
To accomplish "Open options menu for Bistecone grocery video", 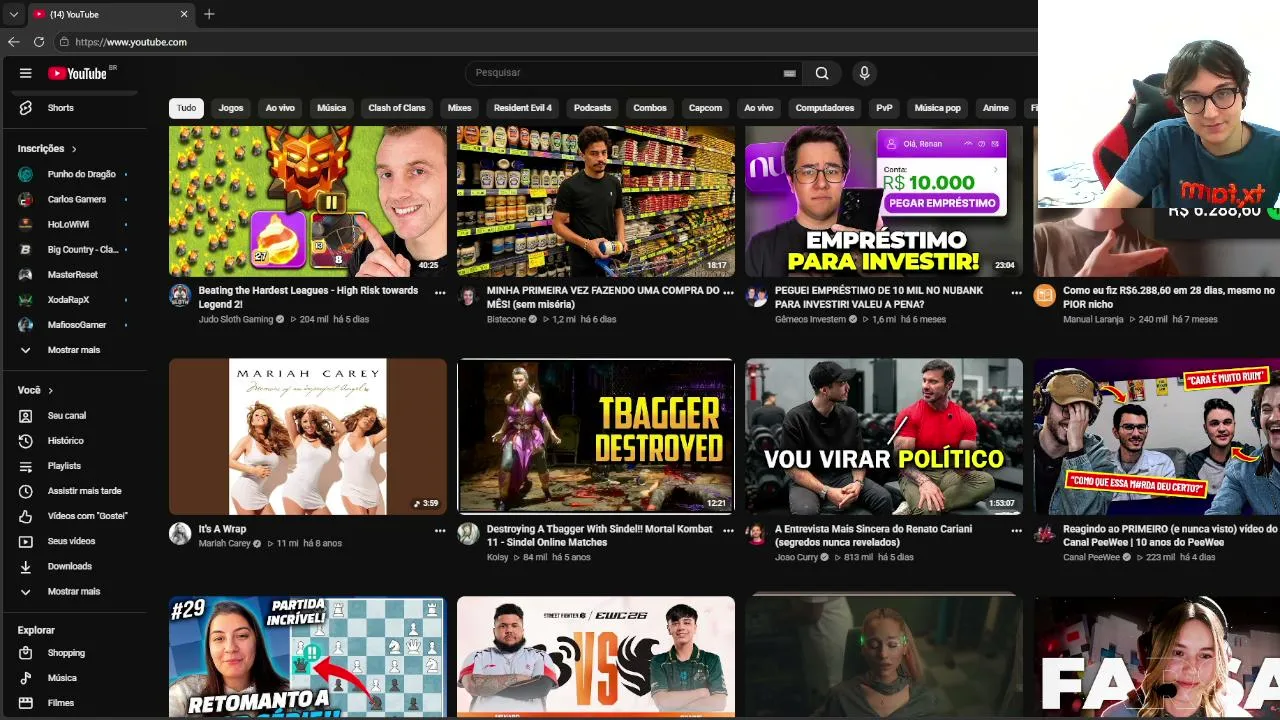I will click(728, 293).
